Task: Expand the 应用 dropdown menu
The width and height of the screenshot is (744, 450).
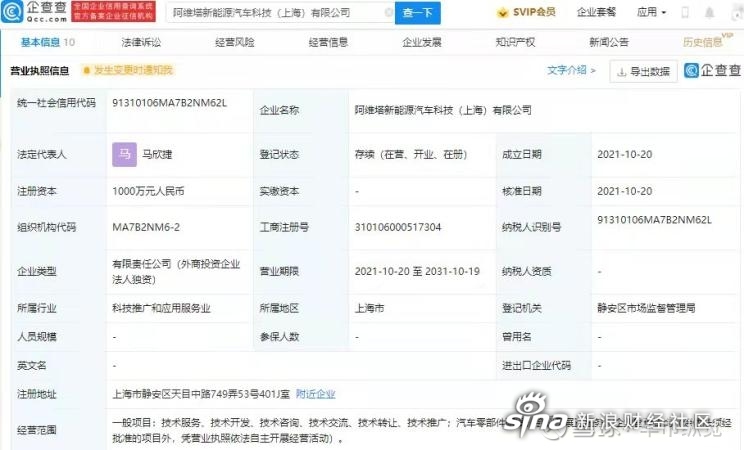Action: point(651,12)
